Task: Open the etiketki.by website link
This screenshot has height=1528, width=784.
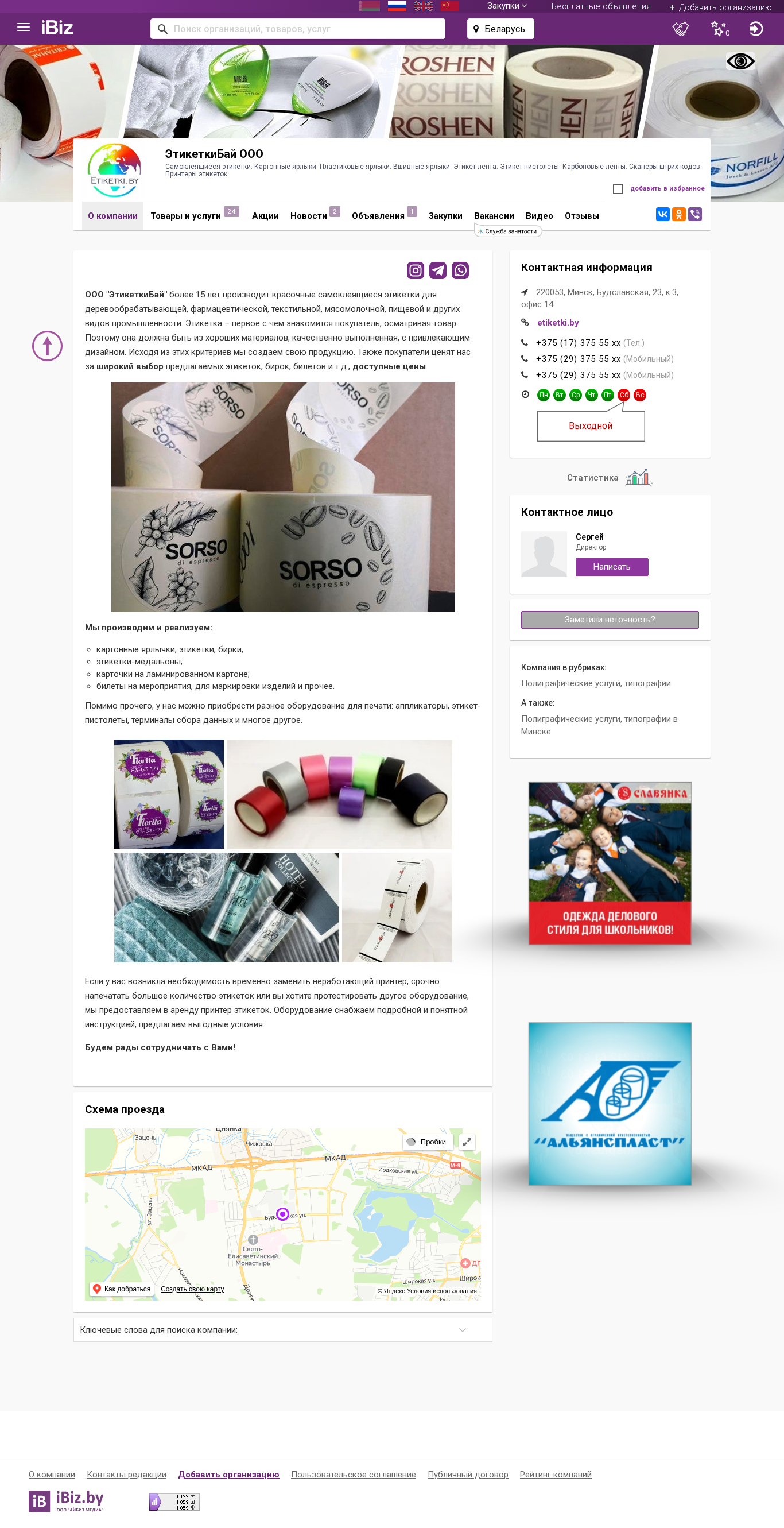Action: coord(557,323)
